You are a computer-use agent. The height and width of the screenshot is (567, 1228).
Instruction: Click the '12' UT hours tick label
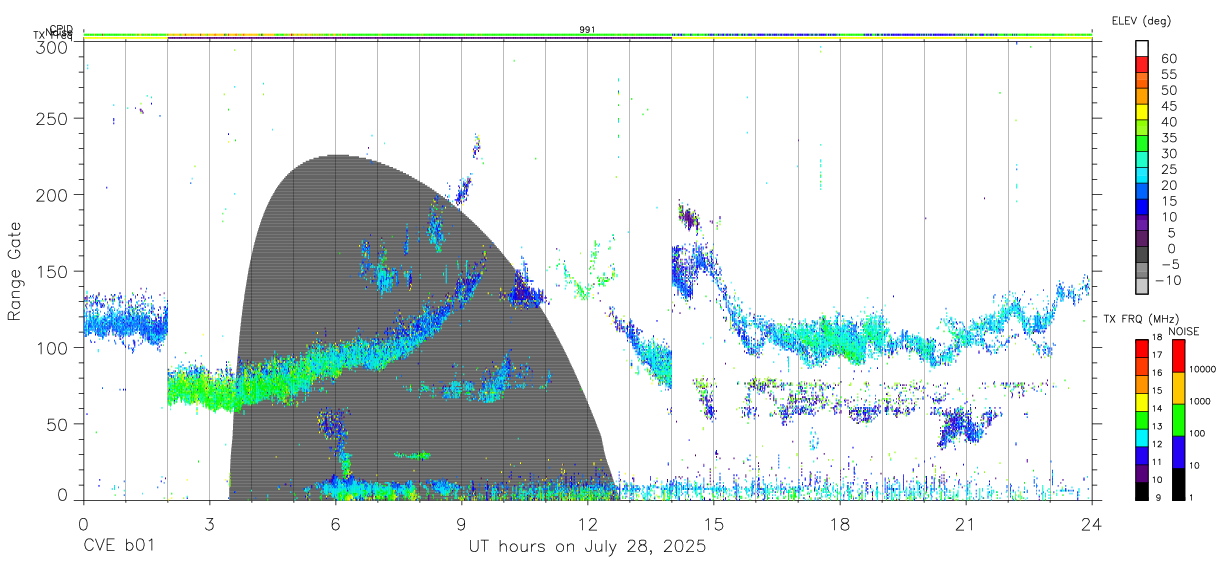(x=587, y=523)
